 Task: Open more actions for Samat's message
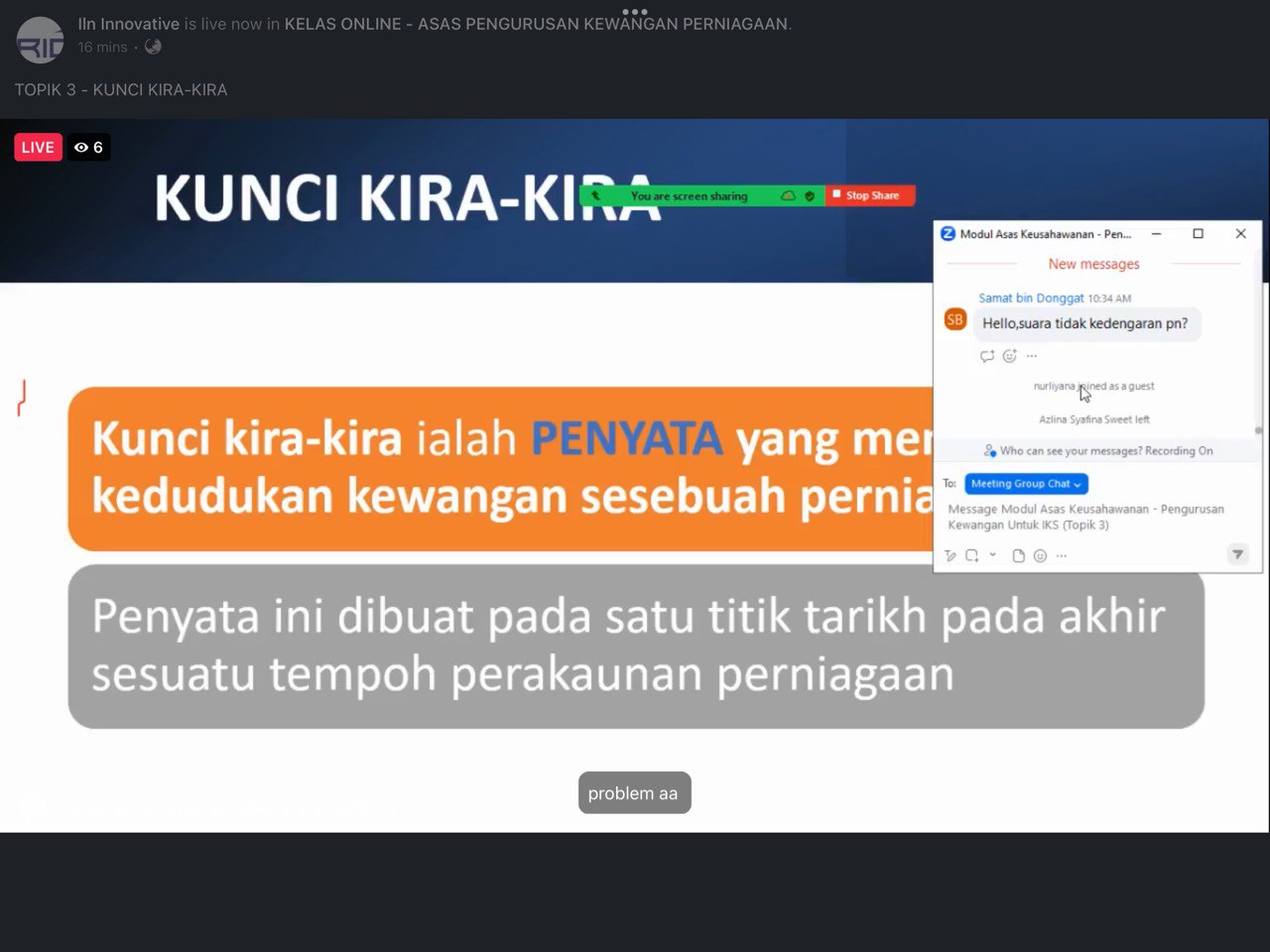(1032, 356)
